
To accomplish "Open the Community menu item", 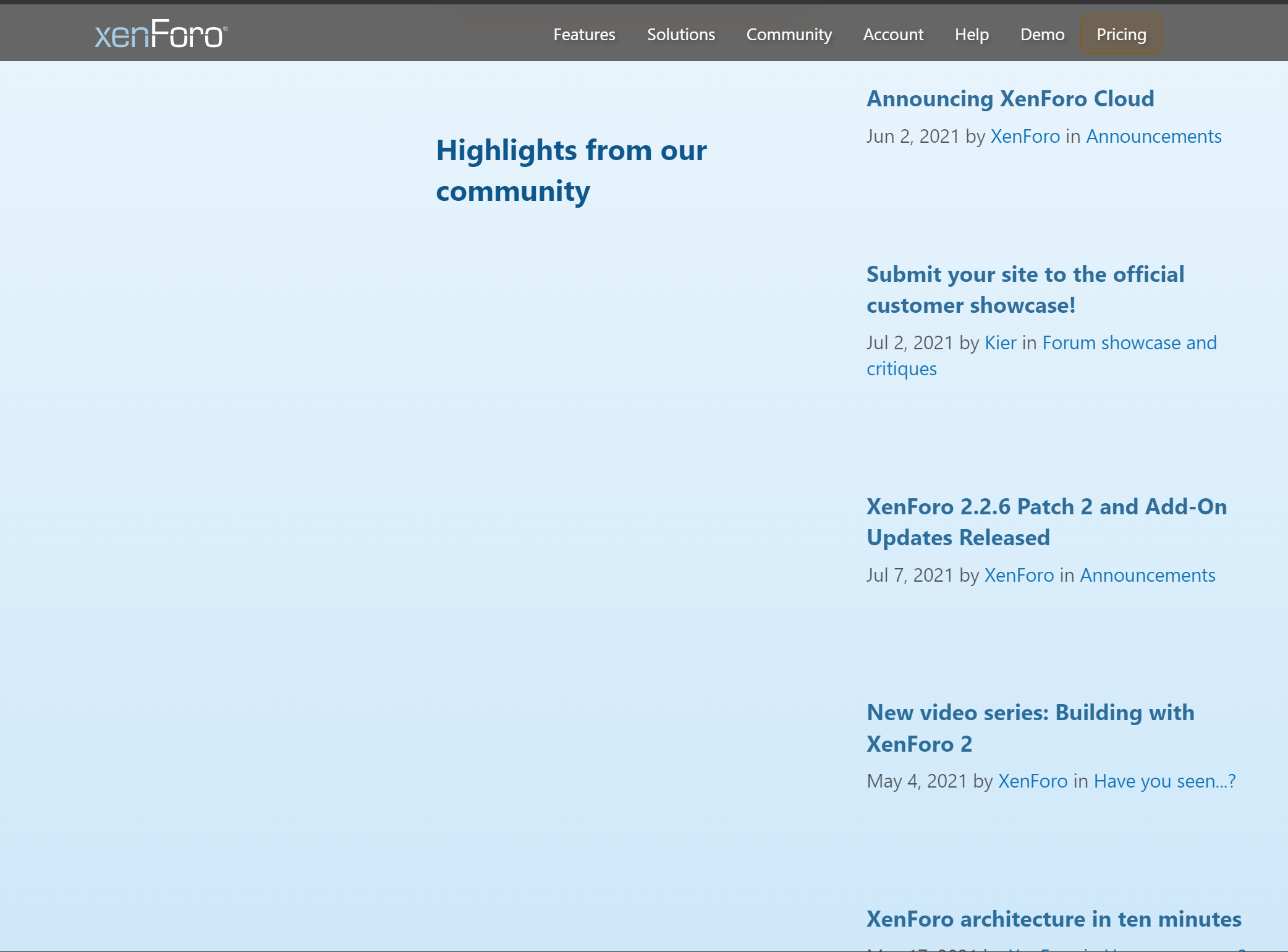I will pos(789,35).
